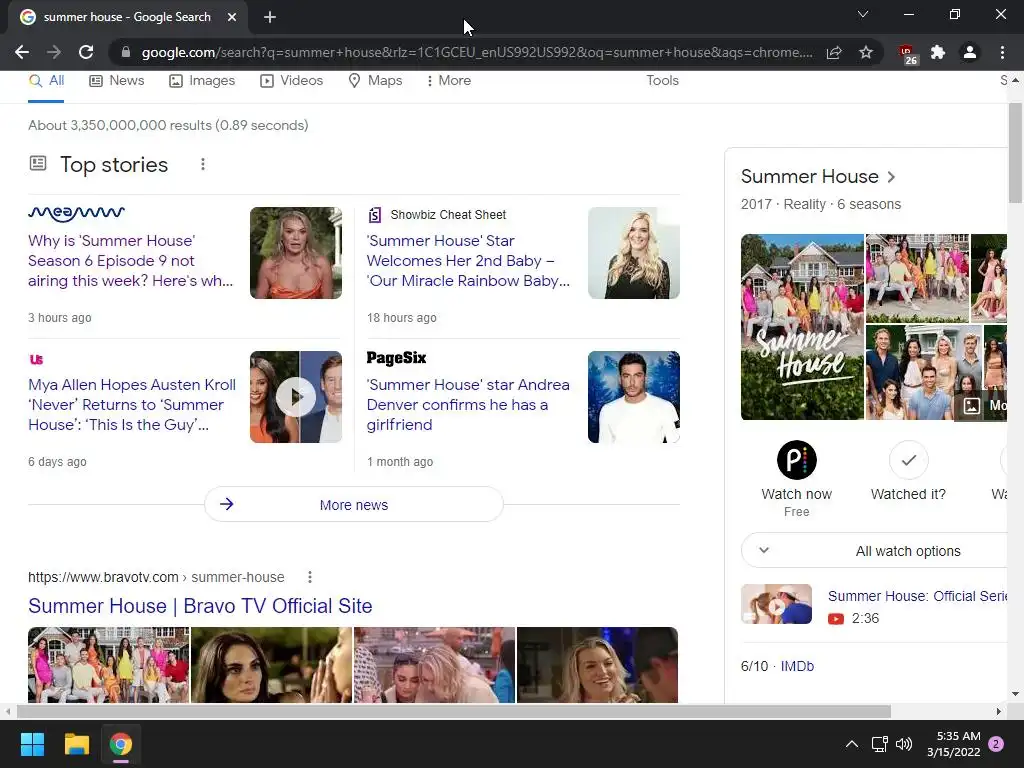
Task: Click the scroll right arrow on horizontal scrollbar
Action: tap(999, 711)
